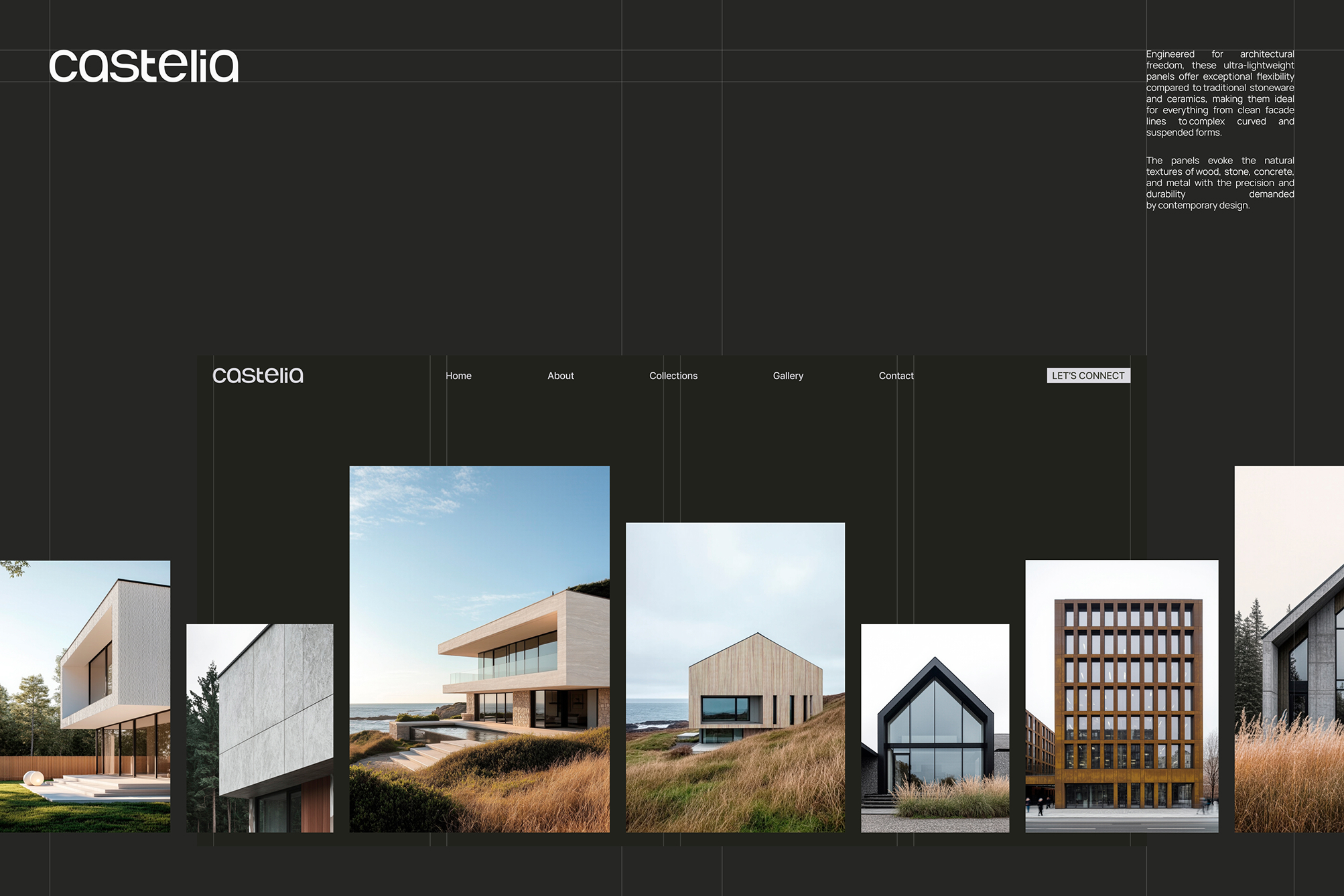Click the small castelia logo in navbar
The image size is (1344, 896).
click(258, 376)
